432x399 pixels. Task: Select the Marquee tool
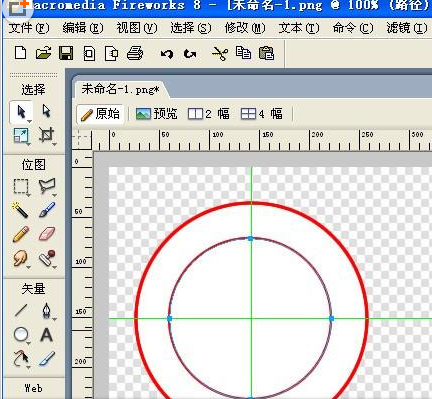coord(21,187)
